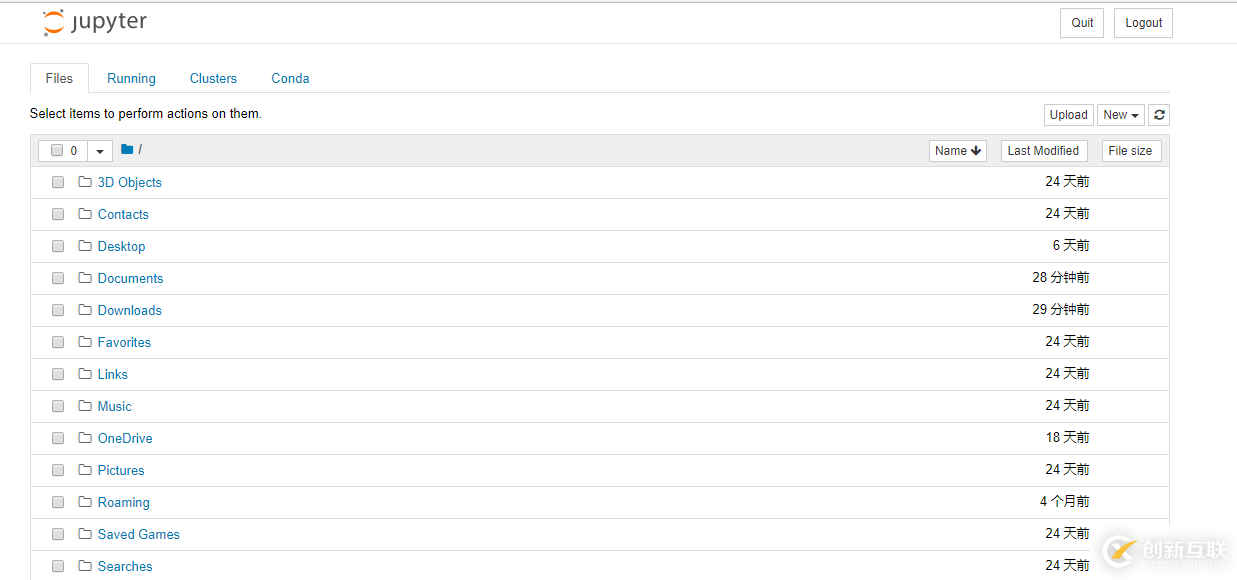Image resolution: width=1237 pixels, height=580 pixels.
Task: Click the refresh file list icon
Action: click(1159, 115)
